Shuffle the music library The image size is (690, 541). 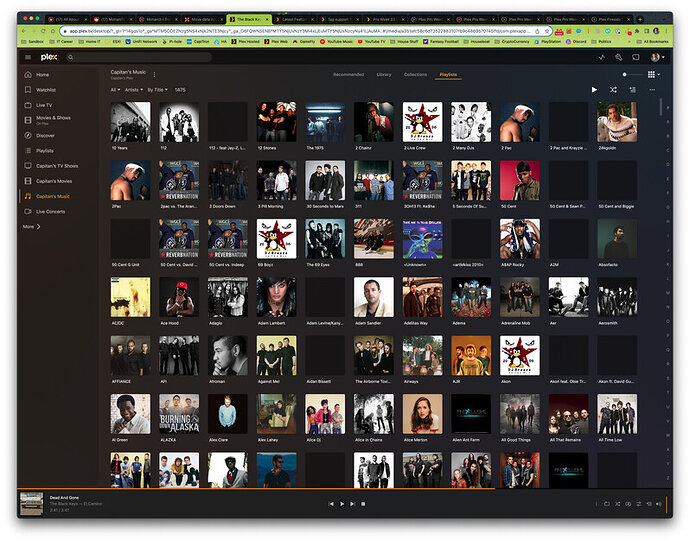[613, 90]
